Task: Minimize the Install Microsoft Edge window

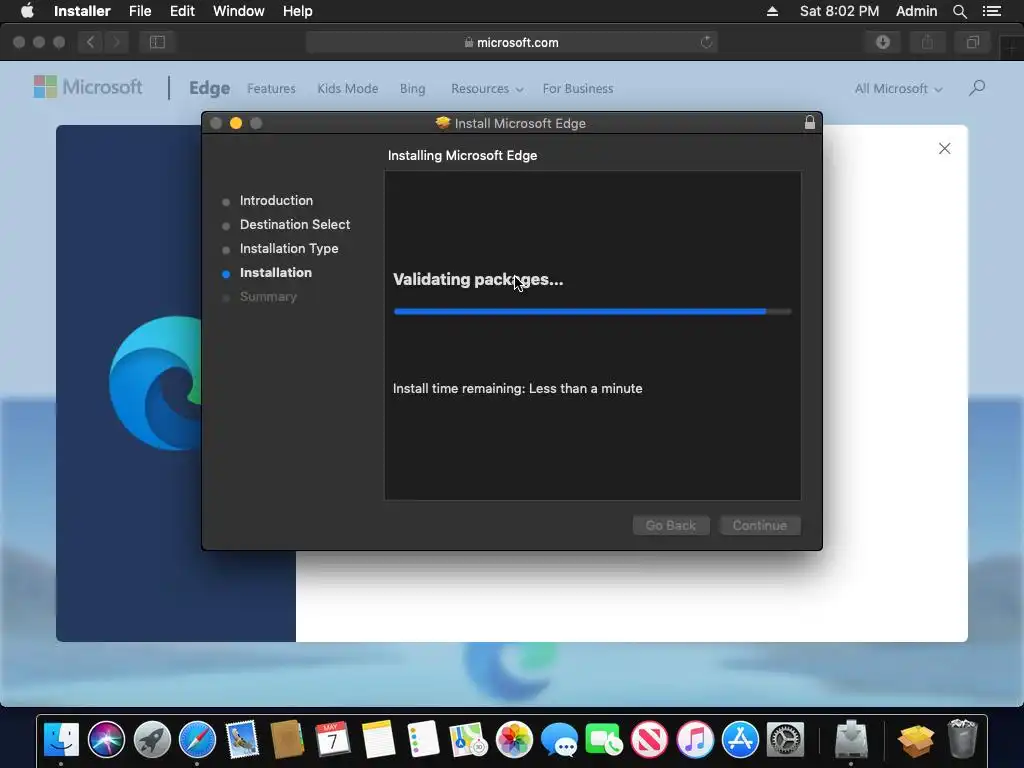Action: click(236, 123)
